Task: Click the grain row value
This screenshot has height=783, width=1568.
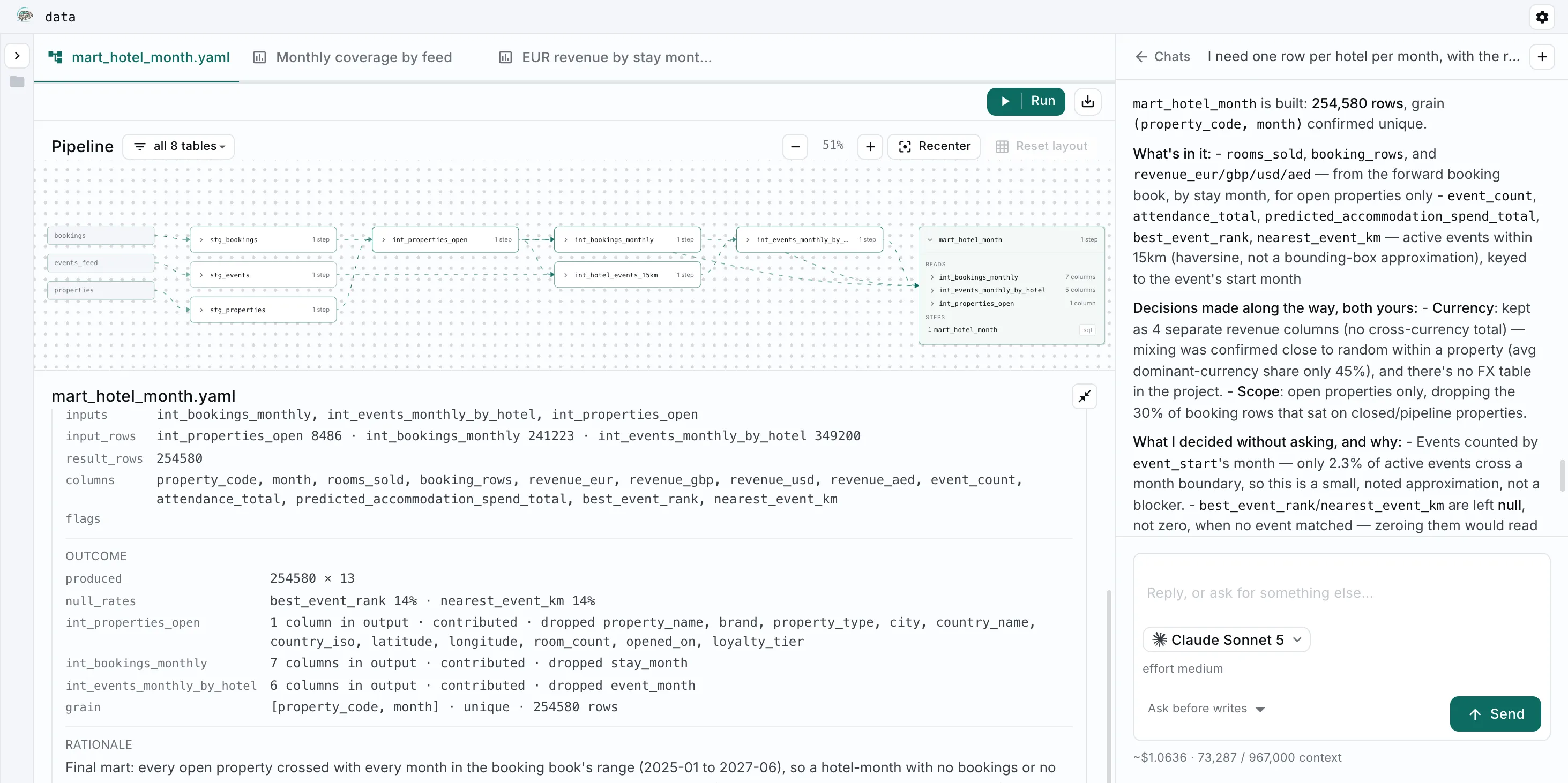Action: click(x=444, y=707)
